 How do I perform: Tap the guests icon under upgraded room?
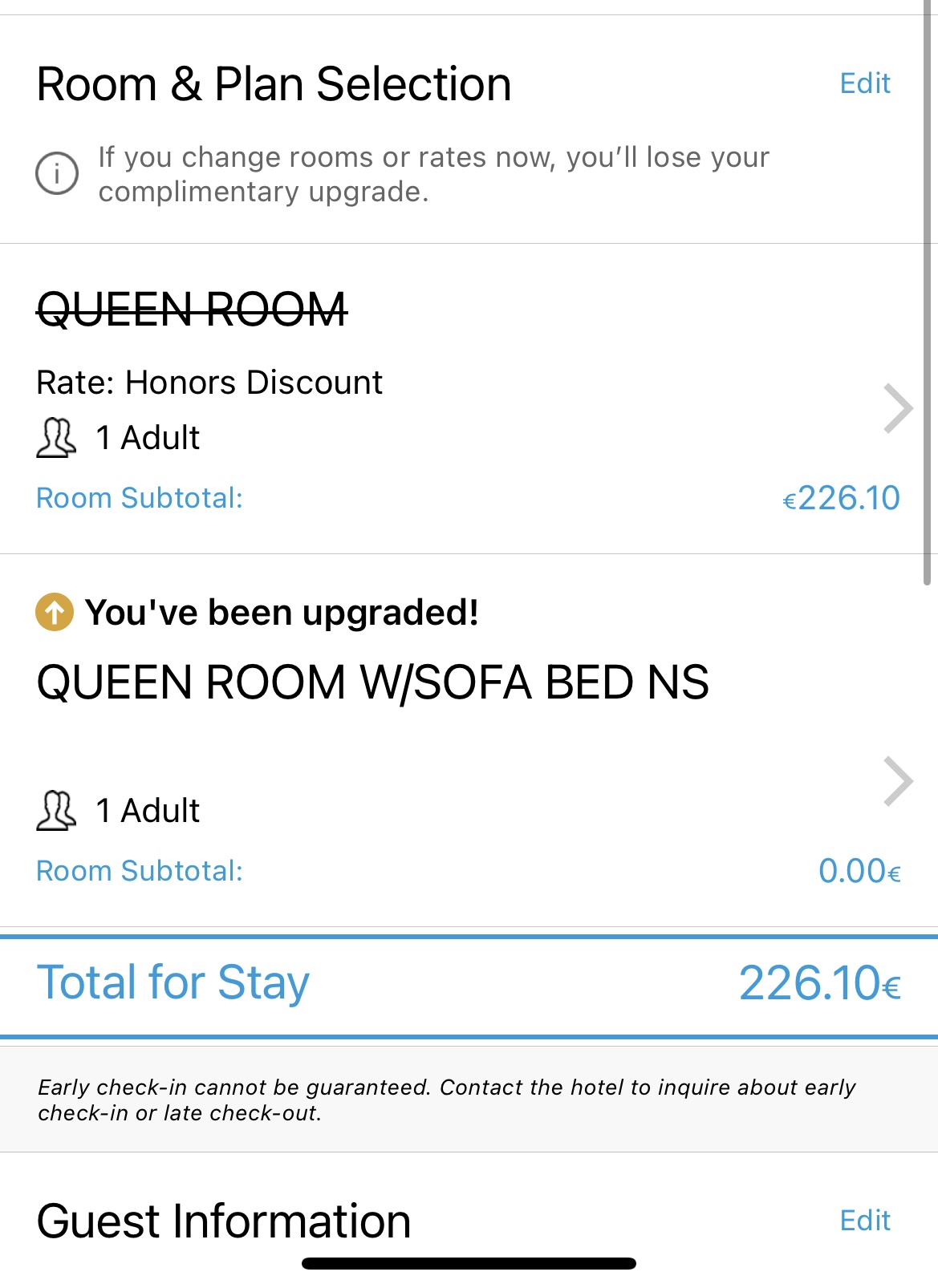click(56, 810)
